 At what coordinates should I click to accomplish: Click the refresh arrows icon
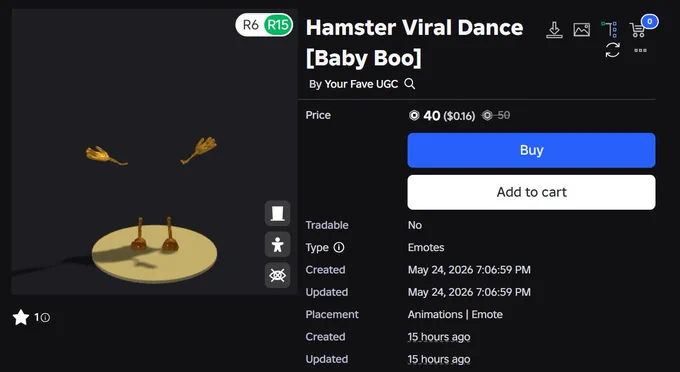pyautogui.click(x=612, y=50)
